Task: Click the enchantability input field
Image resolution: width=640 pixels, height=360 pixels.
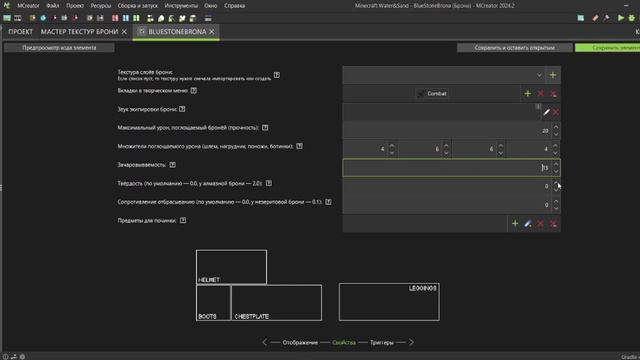Action: coord(447,168)
